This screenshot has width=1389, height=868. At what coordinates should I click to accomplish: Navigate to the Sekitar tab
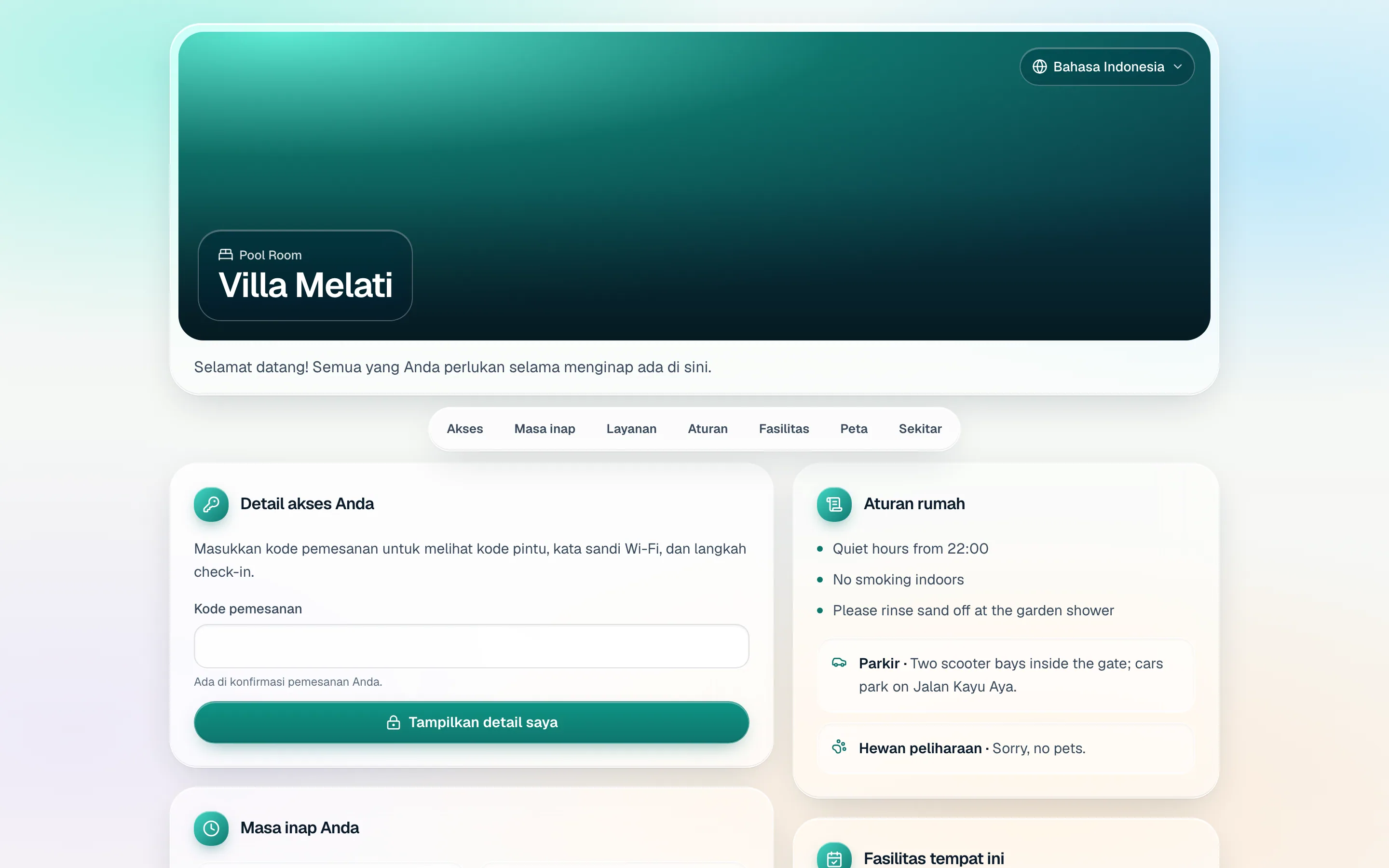[x=920, y=429]
